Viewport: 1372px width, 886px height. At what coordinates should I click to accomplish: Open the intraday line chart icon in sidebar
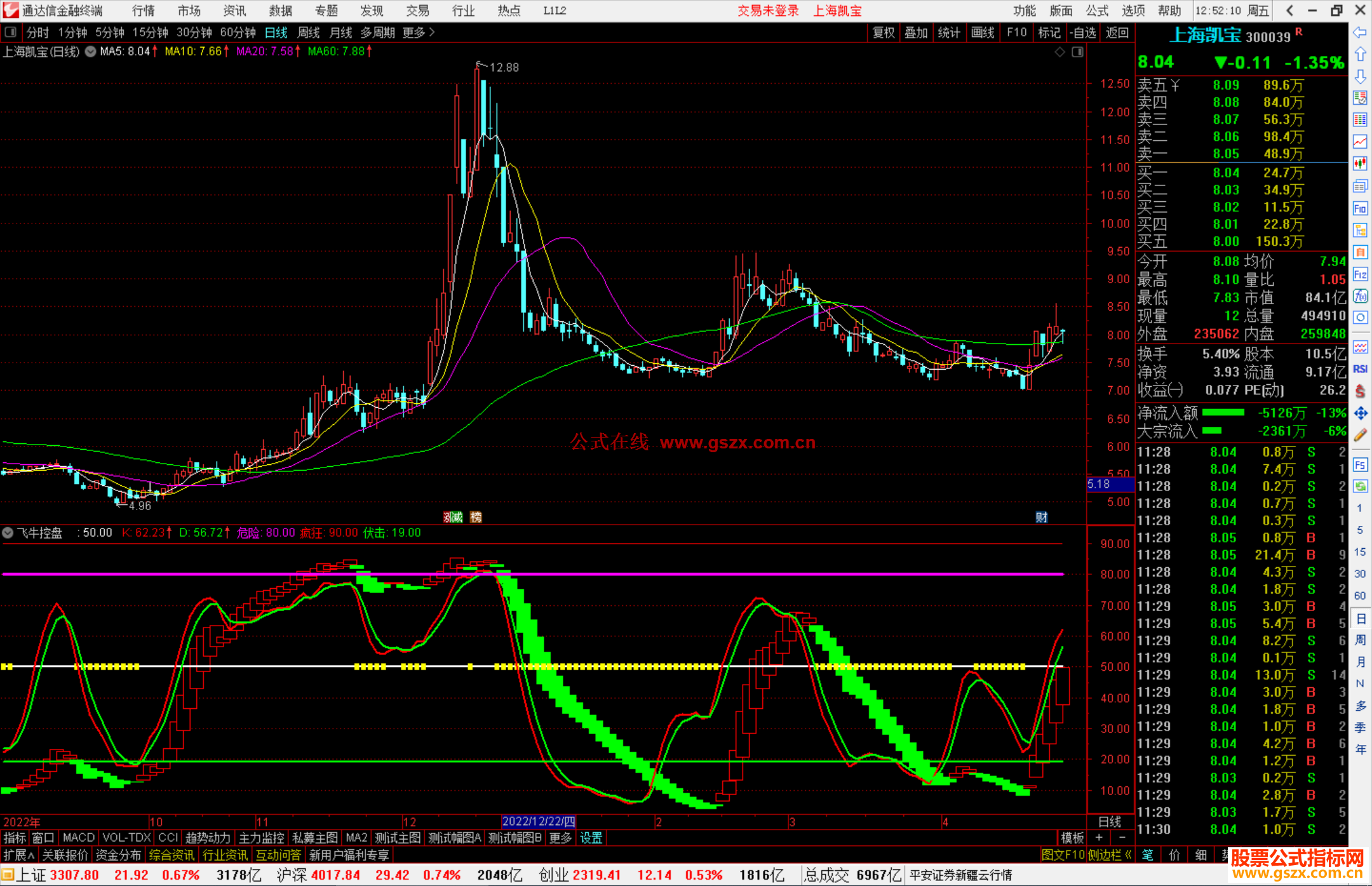1360,142
